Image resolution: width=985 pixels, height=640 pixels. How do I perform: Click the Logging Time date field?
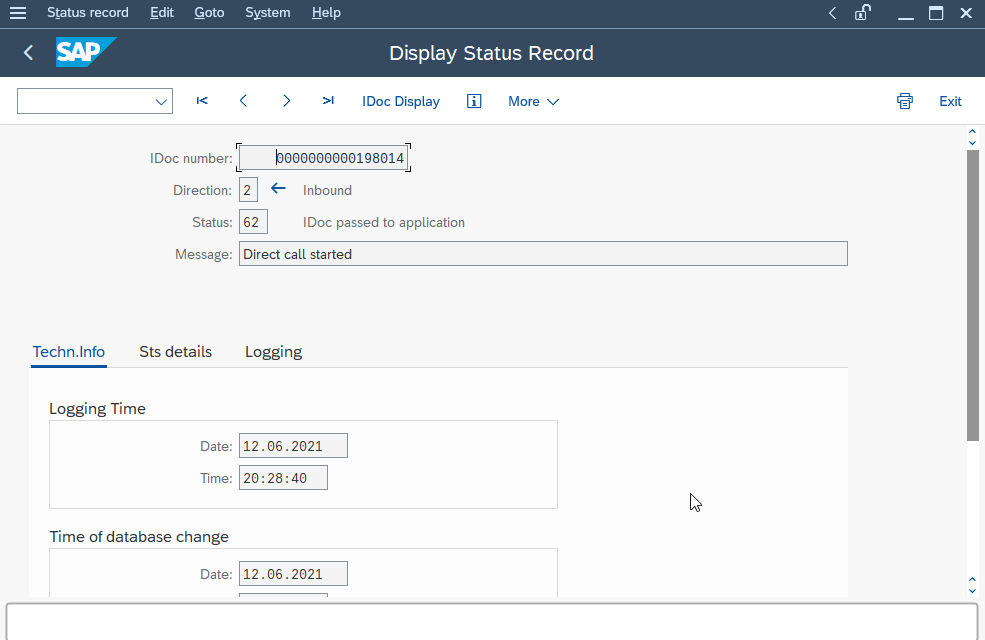293,446
